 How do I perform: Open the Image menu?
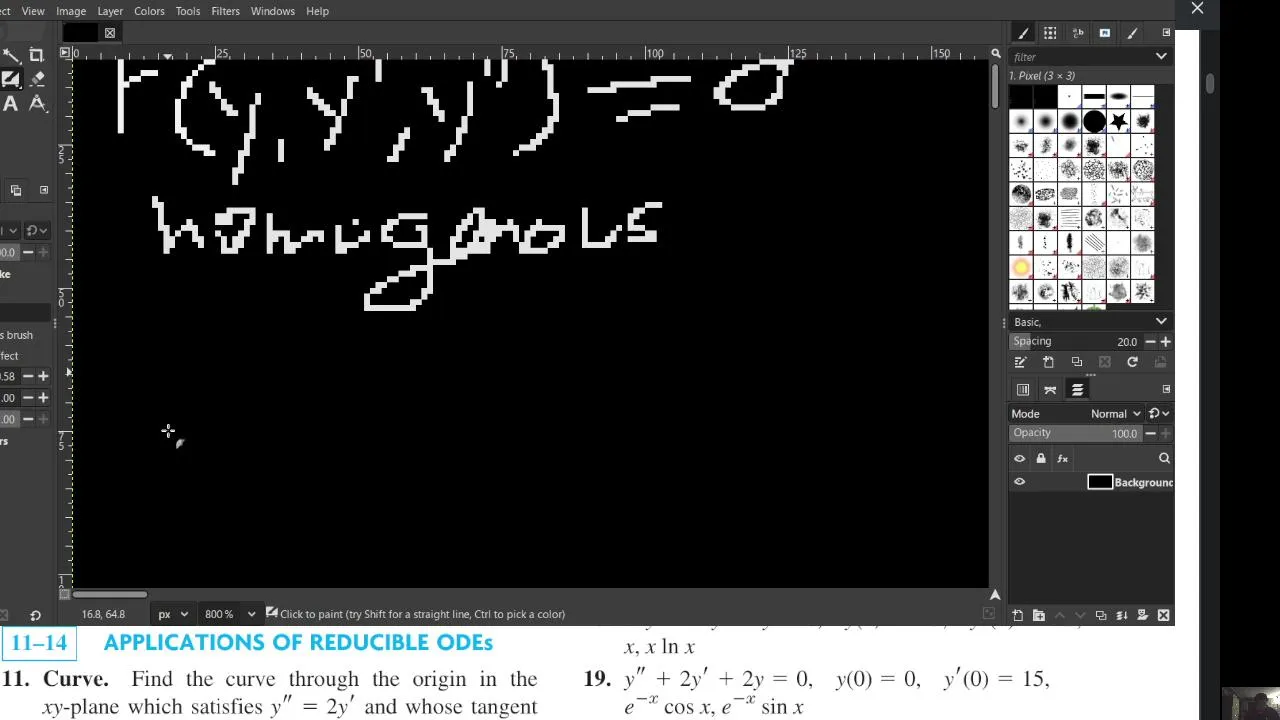tap(71, 11)
